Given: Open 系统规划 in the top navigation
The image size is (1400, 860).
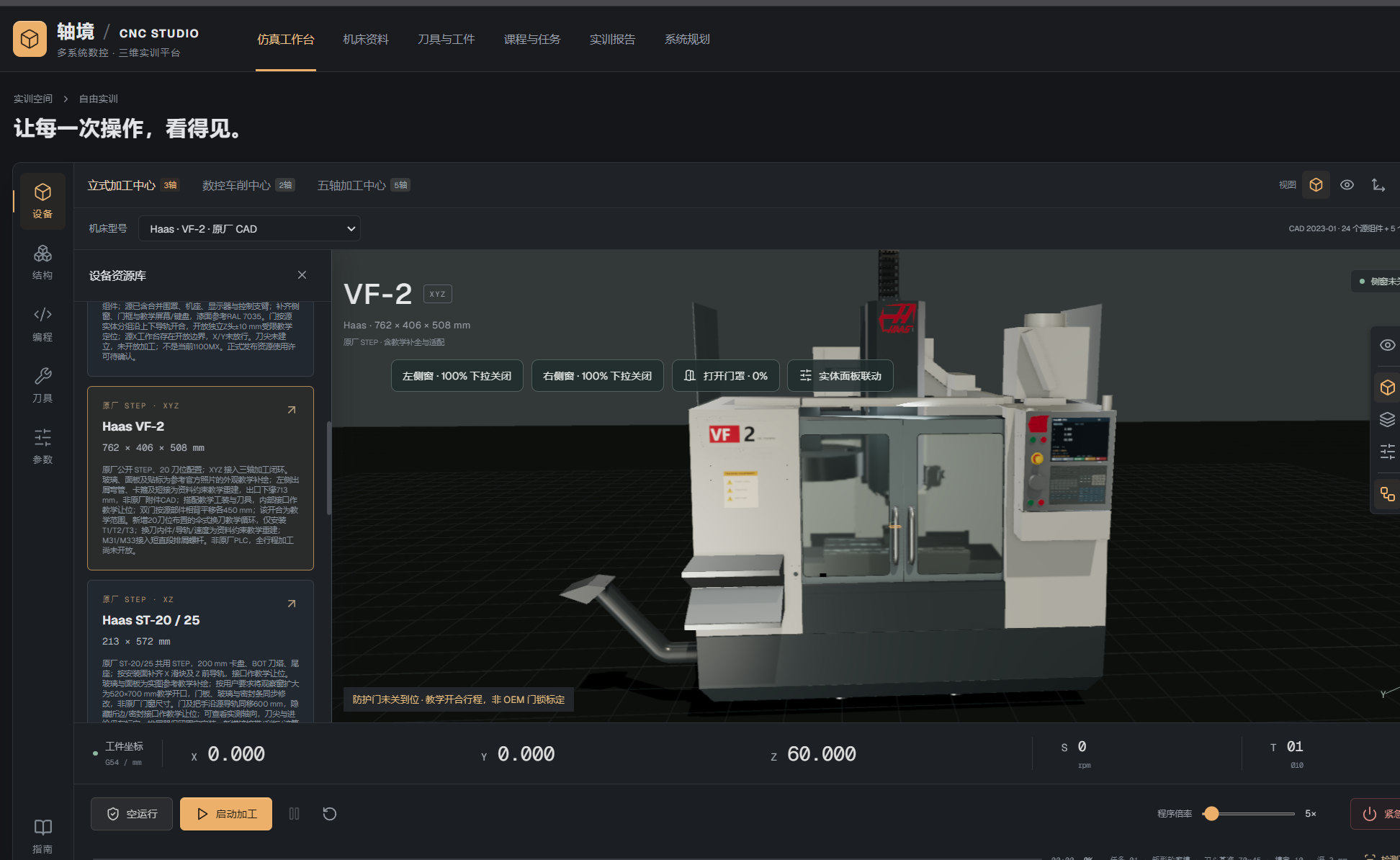Looking at the screenshot, I should tap(688, 39).
